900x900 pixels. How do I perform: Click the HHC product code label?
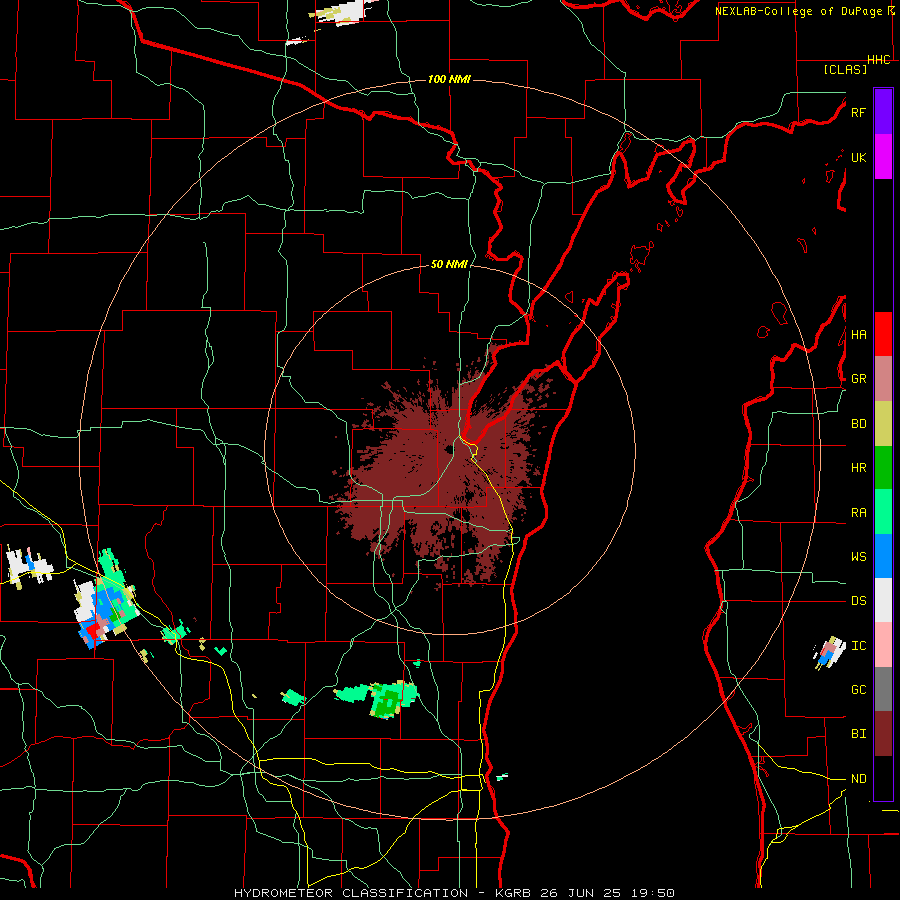pyautogui.click(x=879, y=60)
